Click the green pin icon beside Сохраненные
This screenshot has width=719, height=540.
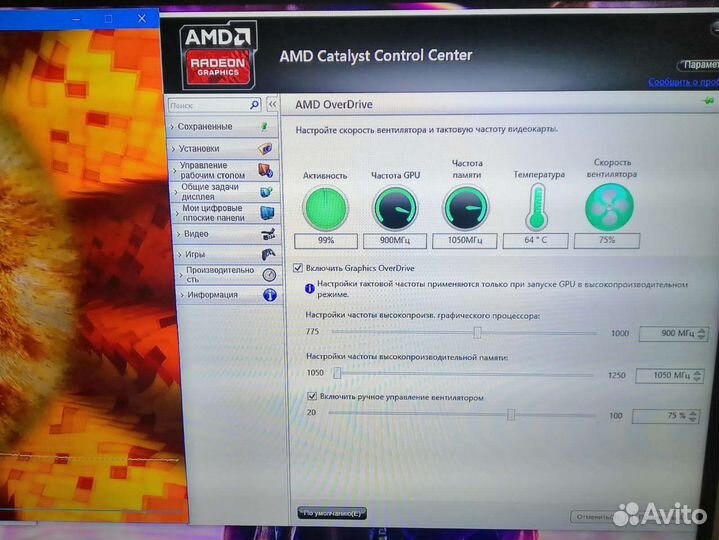coord(265,126)
